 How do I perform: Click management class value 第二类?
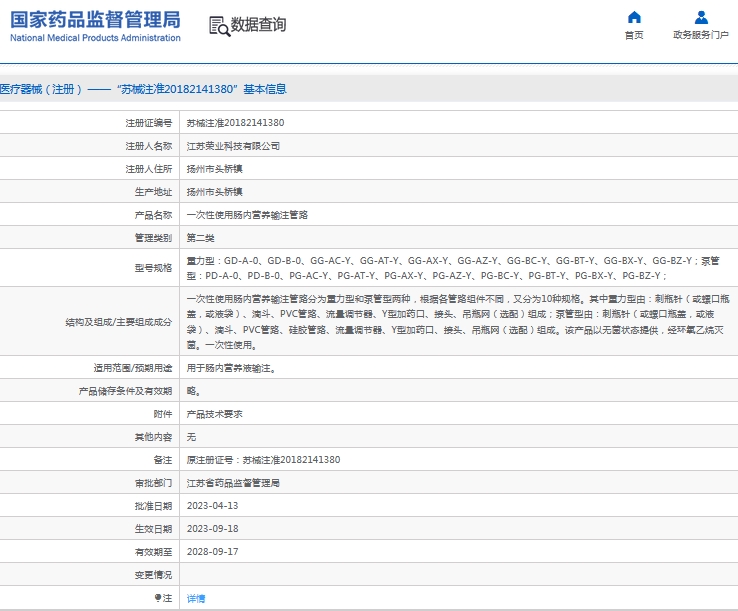[x=201, y=238]
